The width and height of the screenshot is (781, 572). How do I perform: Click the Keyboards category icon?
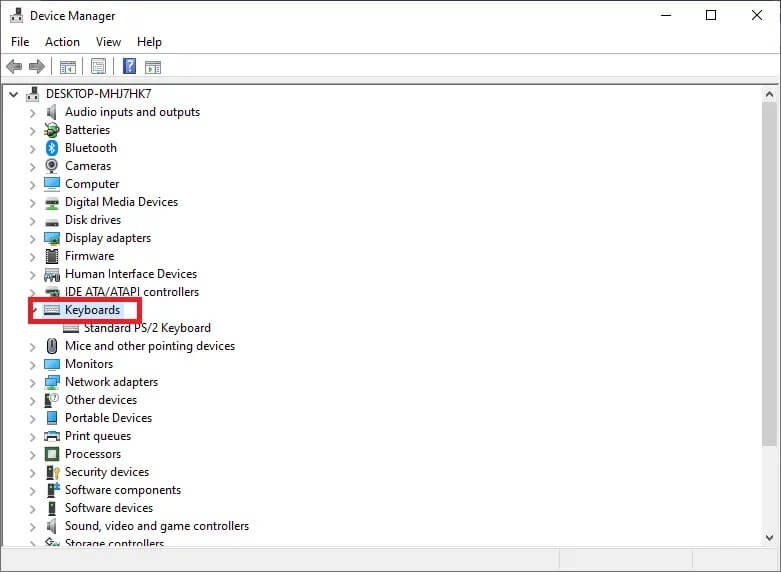pos(52,310)
